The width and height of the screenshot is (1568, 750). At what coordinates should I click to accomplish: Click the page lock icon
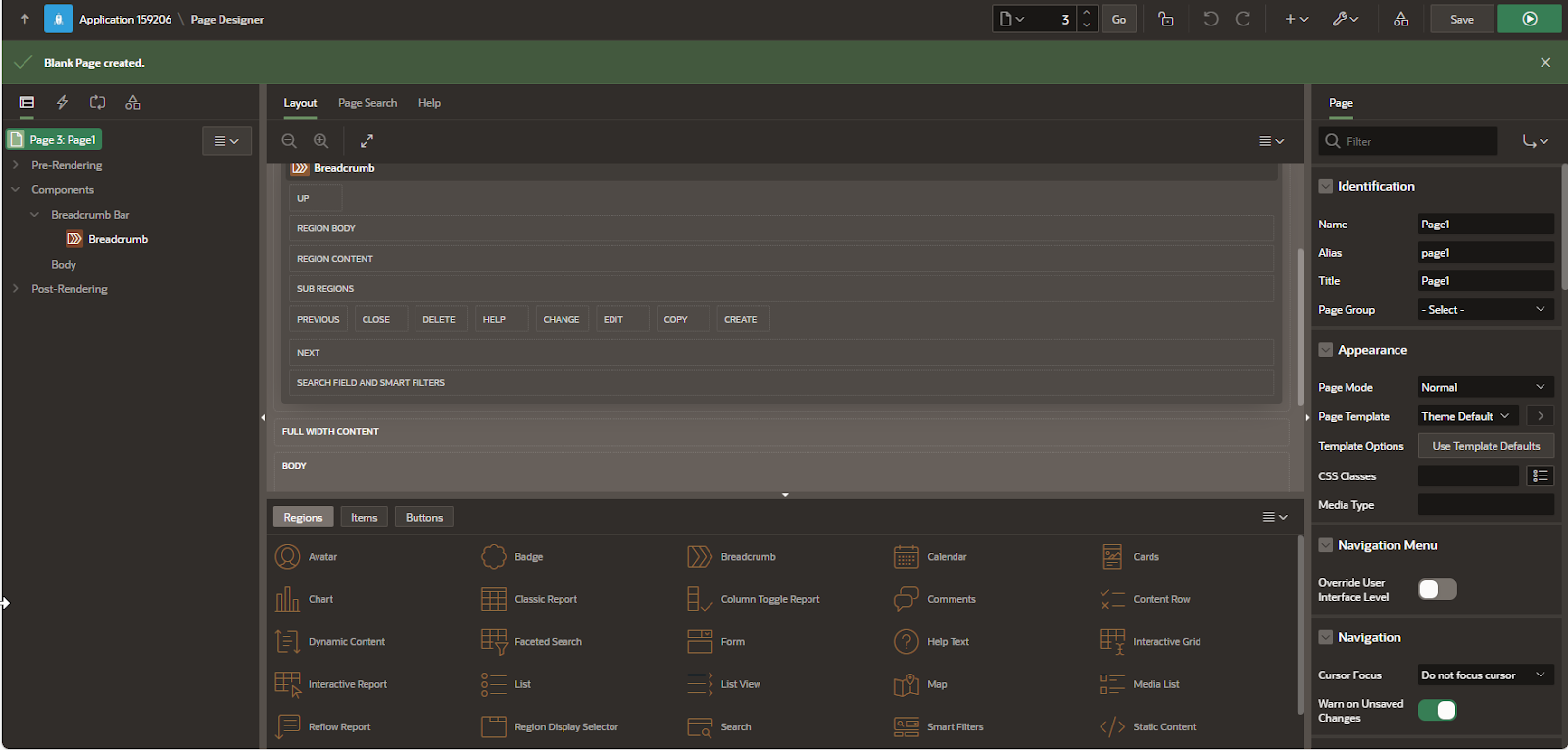click(1166, 19)
